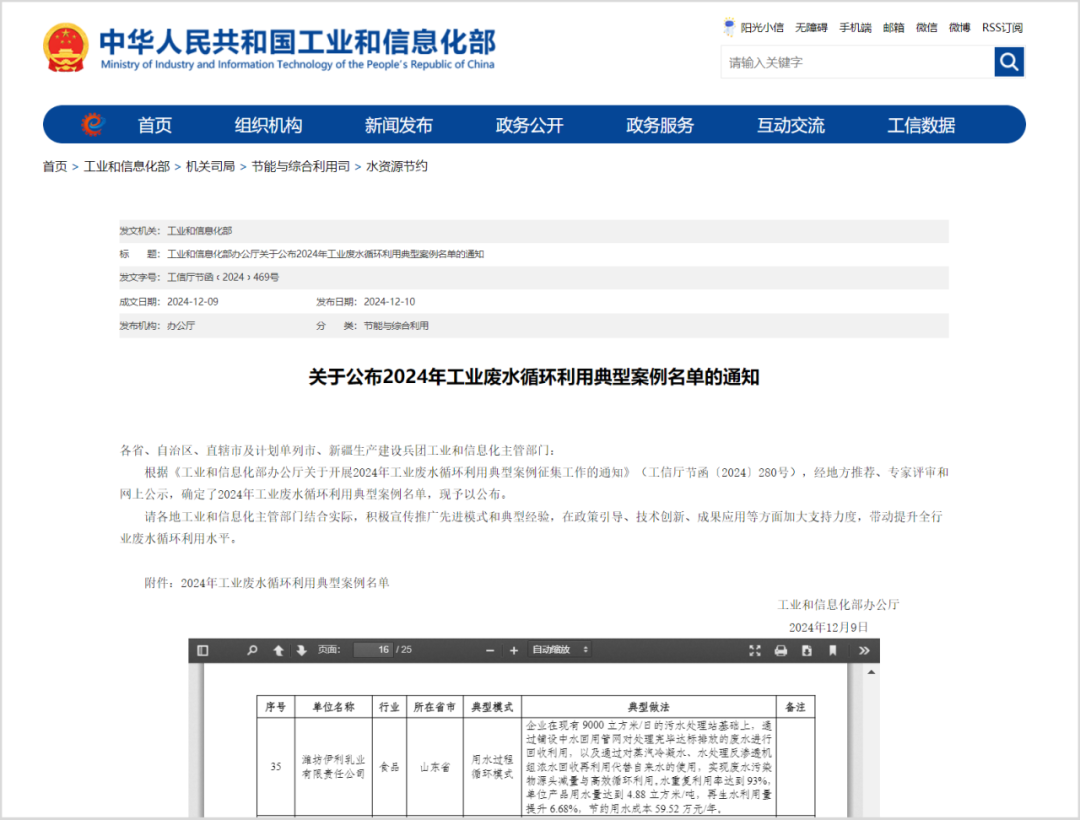The height and width of the screenshot is (820, 1080).
Task: Download the PDF file
Action: pyautogui.click(x=806, y=651)
